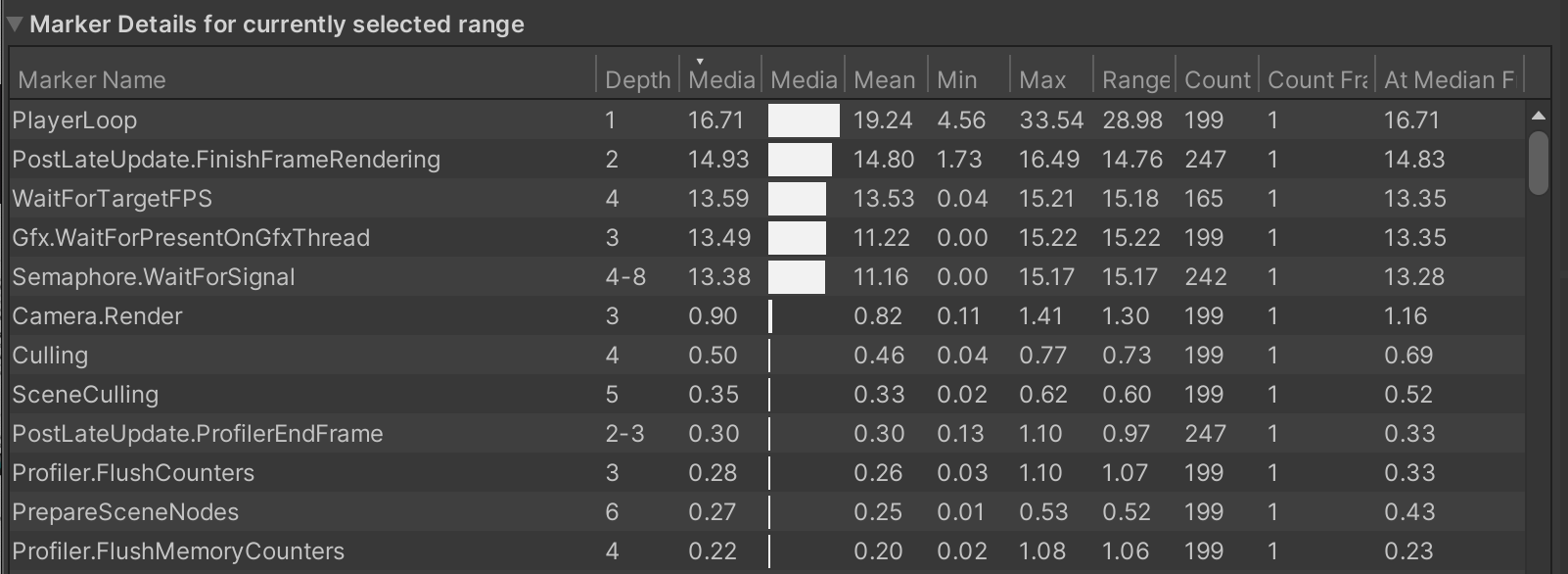Collapse the Marker Details disclosure triangle
The width and height of the screenshot is (1568, 574).
pos(15,24)
